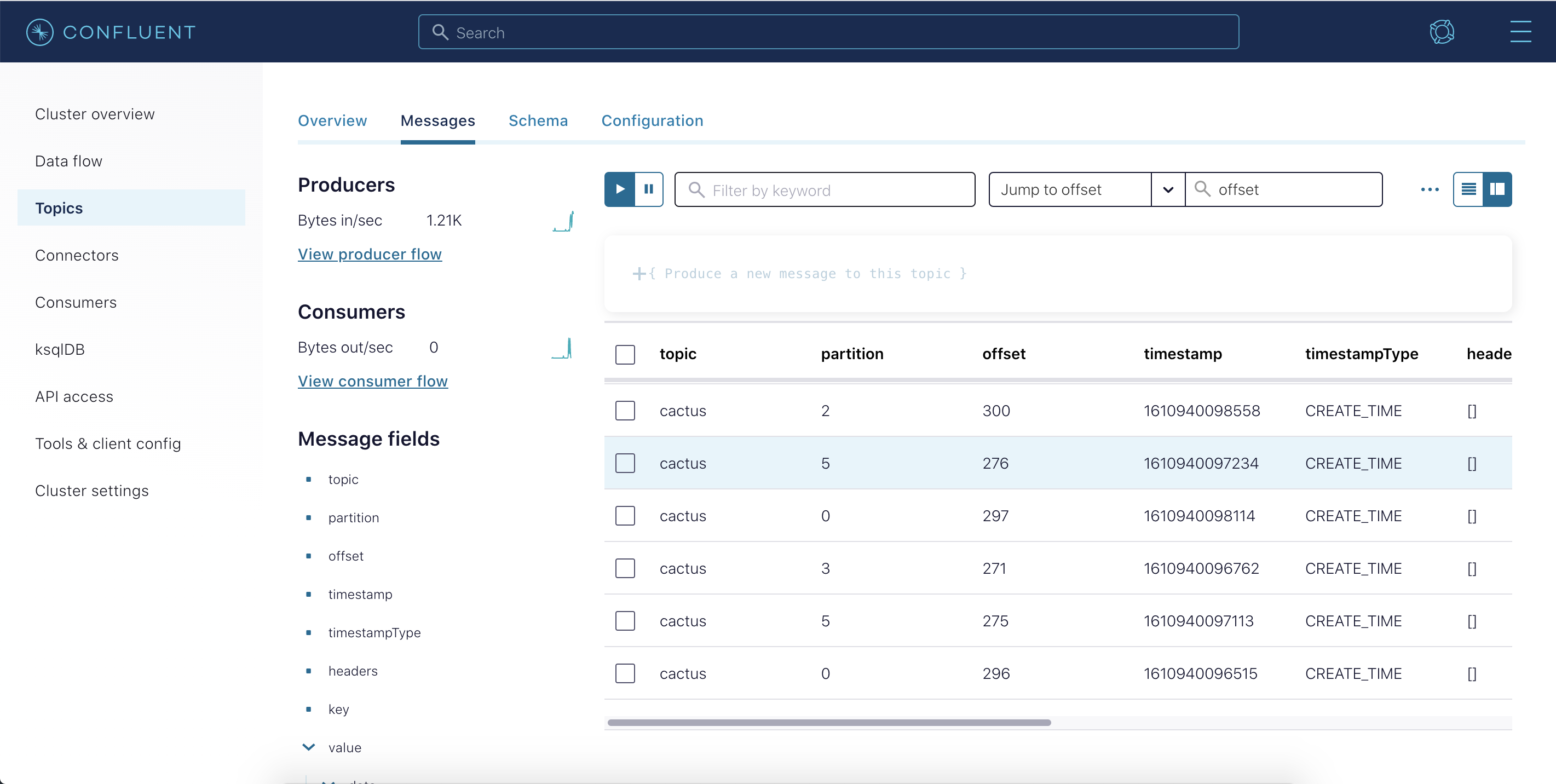Open View producer flow link

coord(370,254)
